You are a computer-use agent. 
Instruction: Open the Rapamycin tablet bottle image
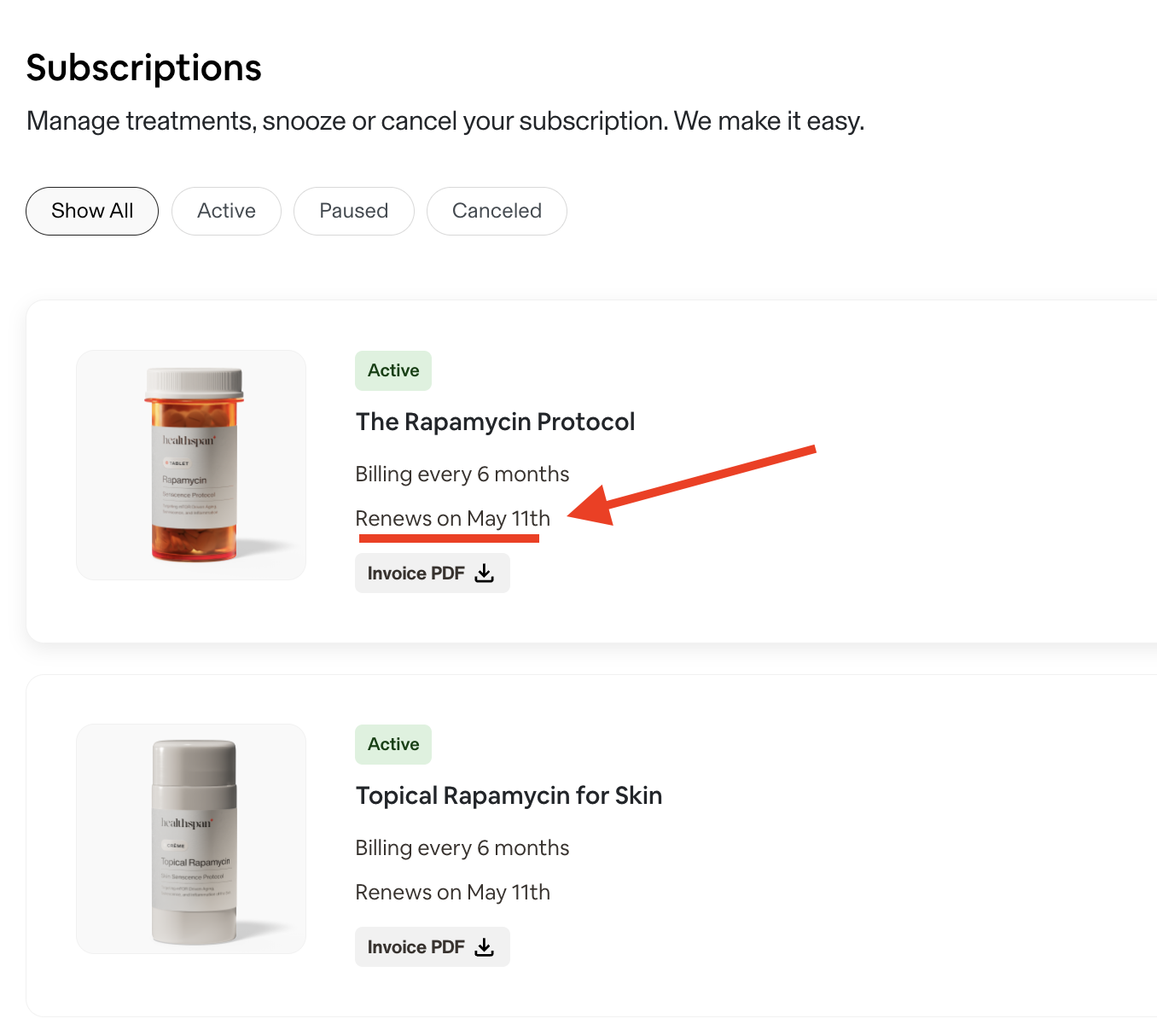tap(191, 465)
